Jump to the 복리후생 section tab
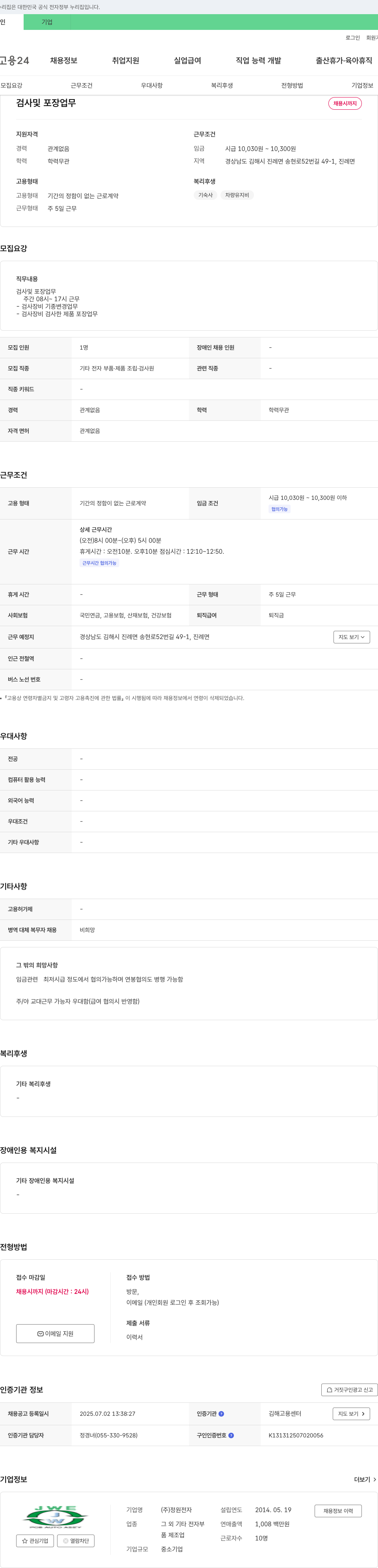 pyautogui.click(x=222, y=85)
